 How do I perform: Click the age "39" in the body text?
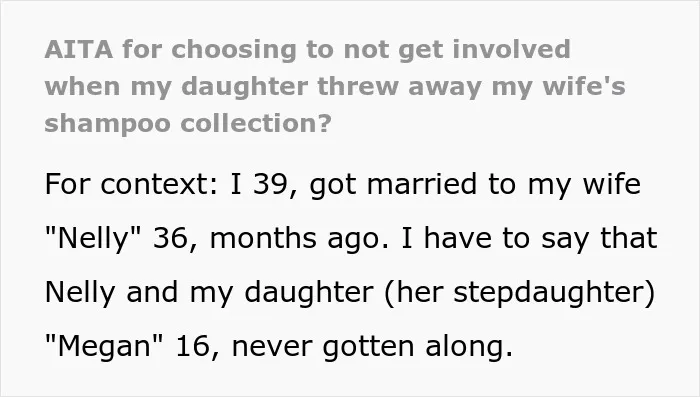click(270, 184)
